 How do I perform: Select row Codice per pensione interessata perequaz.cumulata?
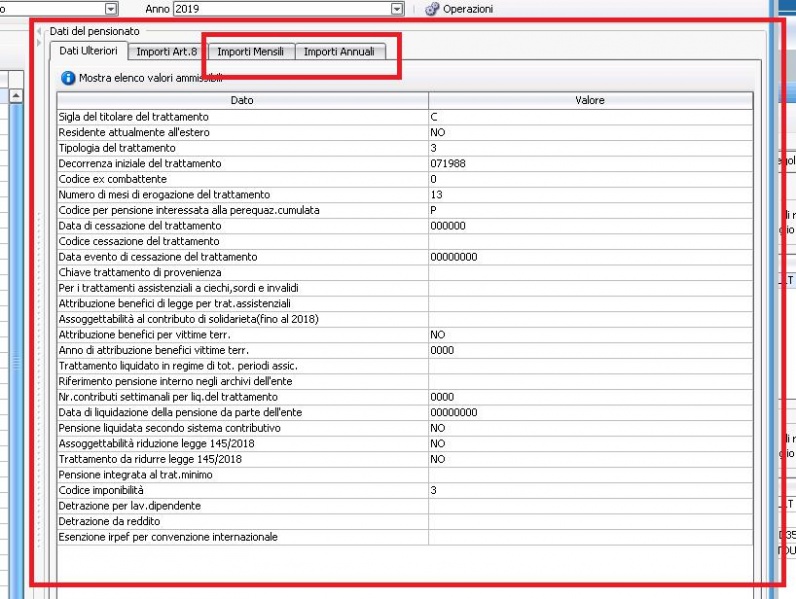tap(405, 210)
